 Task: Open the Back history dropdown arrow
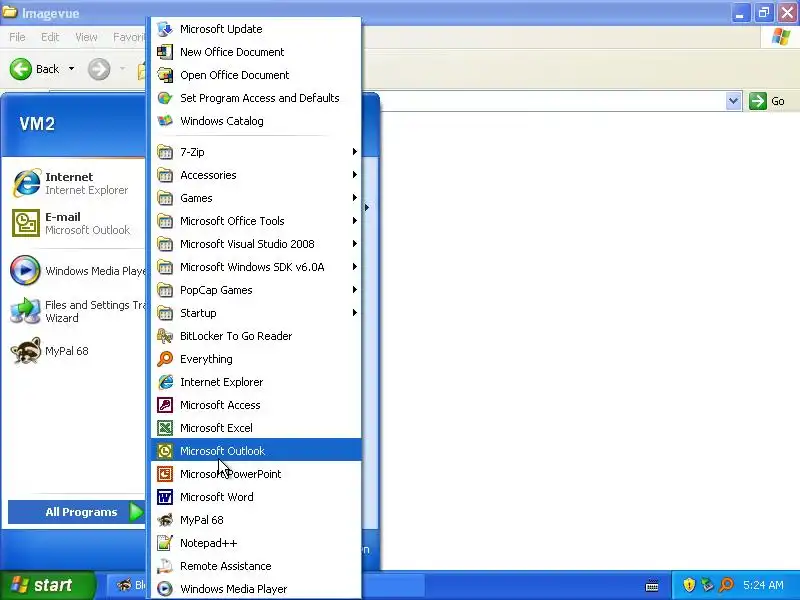71,68
